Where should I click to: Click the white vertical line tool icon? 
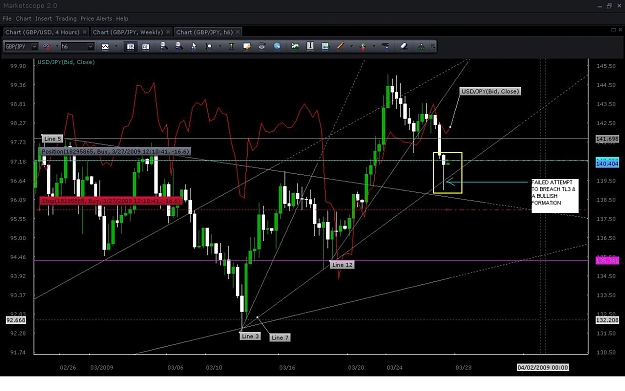[x=310, y=46]
